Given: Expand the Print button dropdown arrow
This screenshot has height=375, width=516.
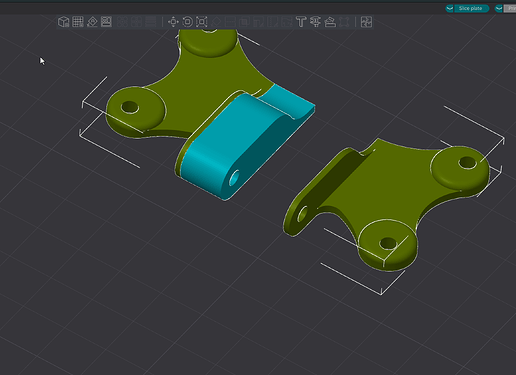Looking at the screenshot, I should coord(499,8).
